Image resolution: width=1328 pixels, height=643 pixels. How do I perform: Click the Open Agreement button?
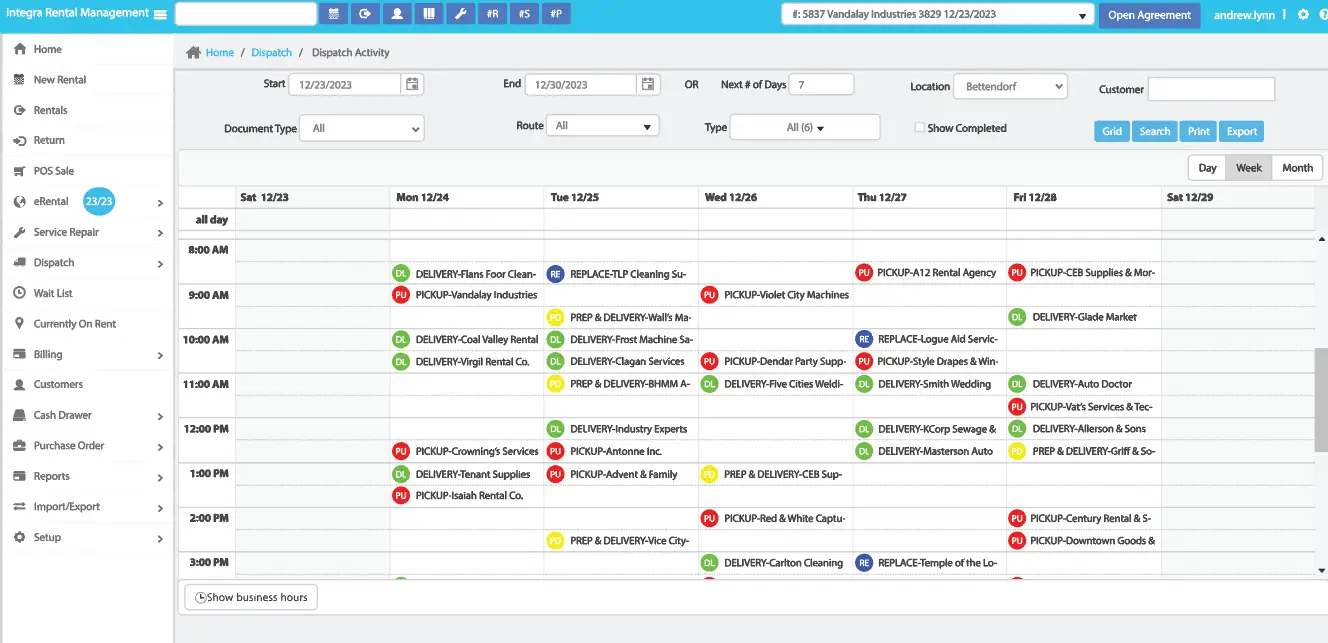click(x=1149, y=15)
